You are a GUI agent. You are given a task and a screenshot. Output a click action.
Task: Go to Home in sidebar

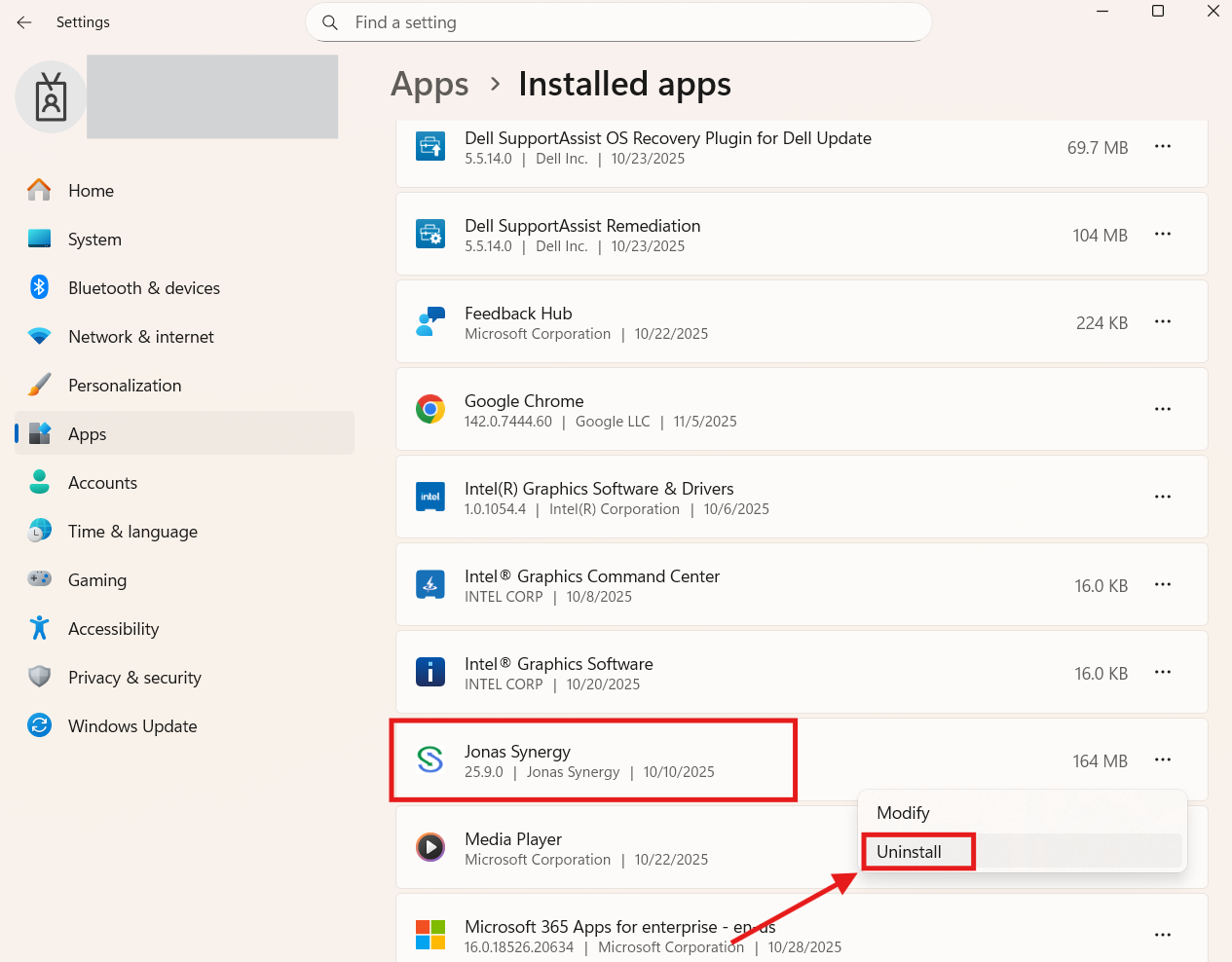tap(184, 191)
